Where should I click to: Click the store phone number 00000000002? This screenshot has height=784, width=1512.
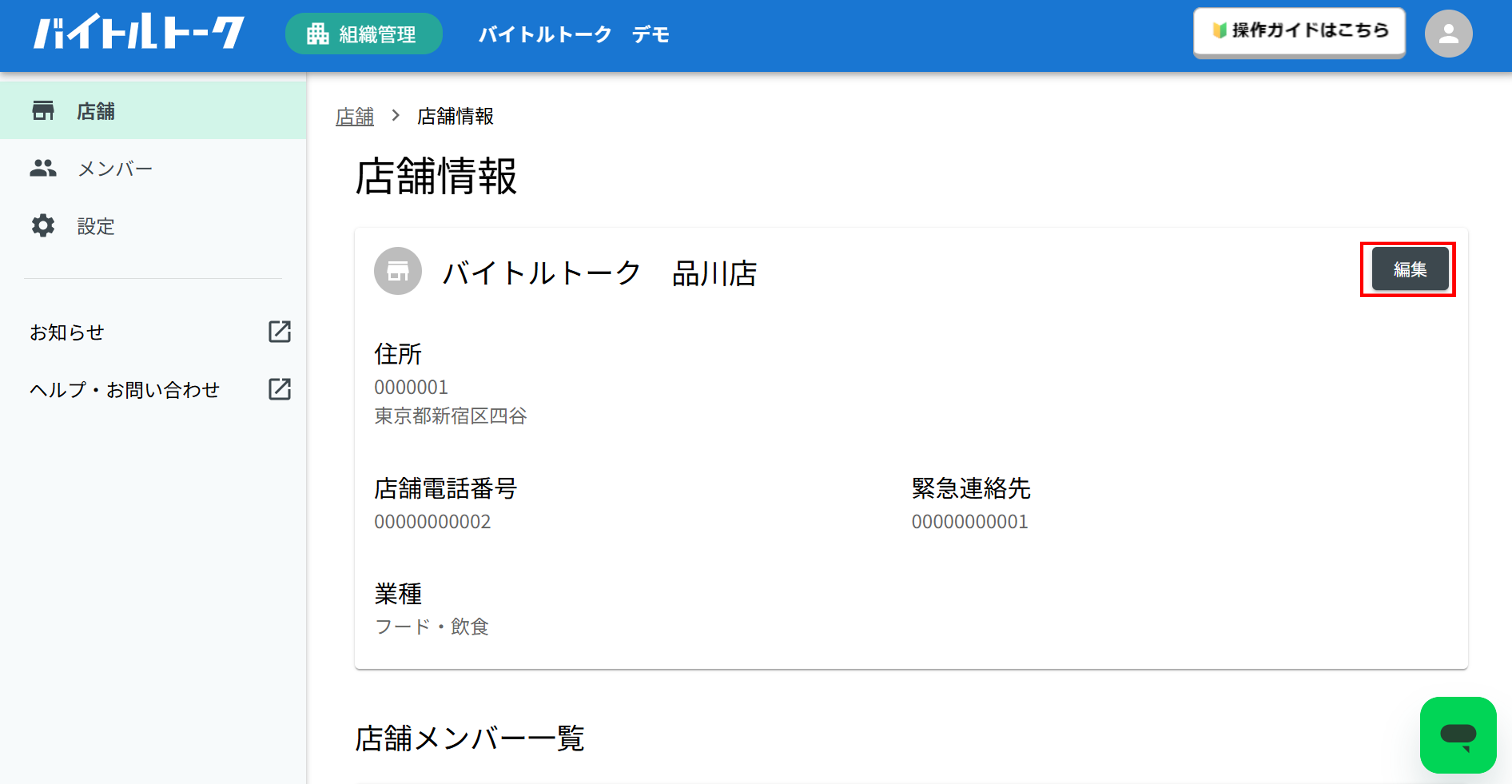432,522
